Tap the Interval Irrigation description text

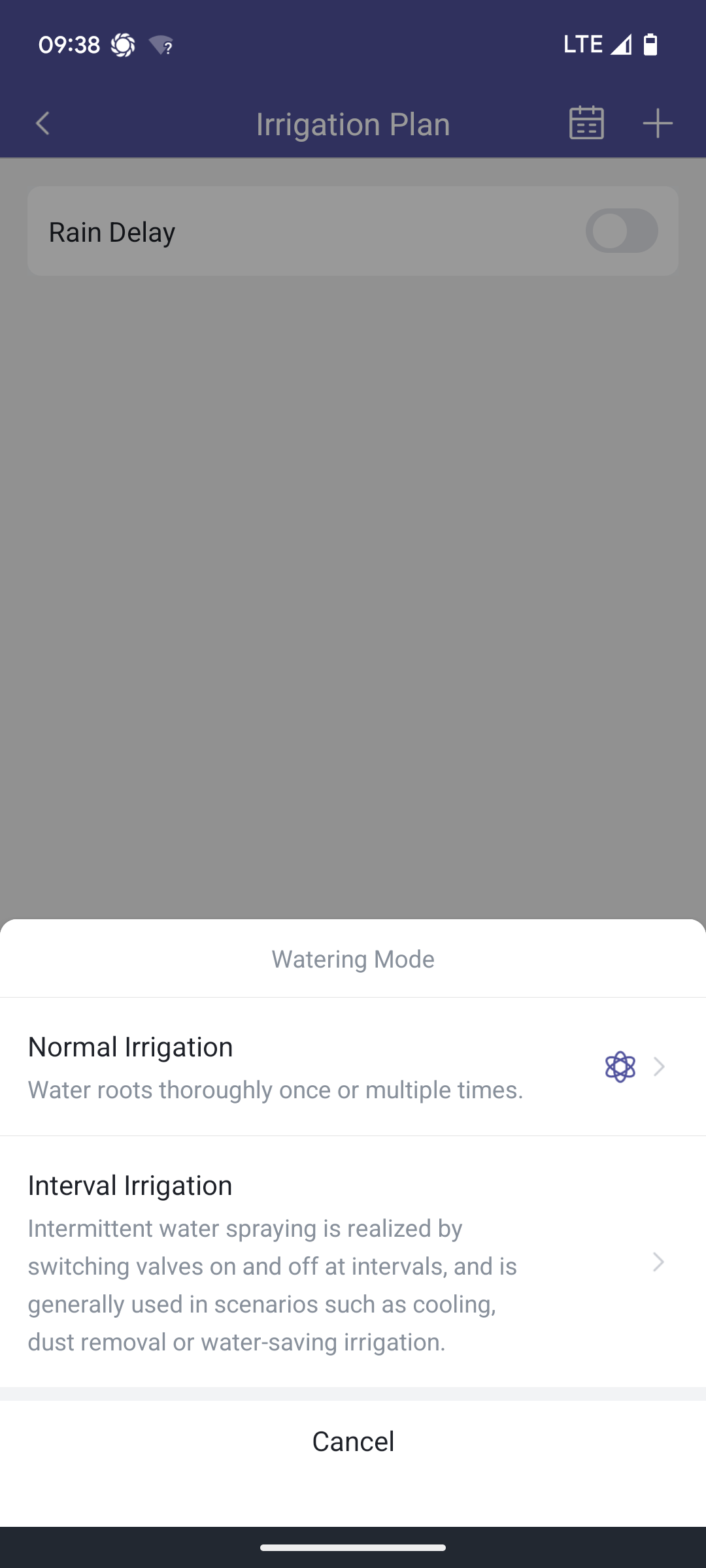(x=273, y=1285)
